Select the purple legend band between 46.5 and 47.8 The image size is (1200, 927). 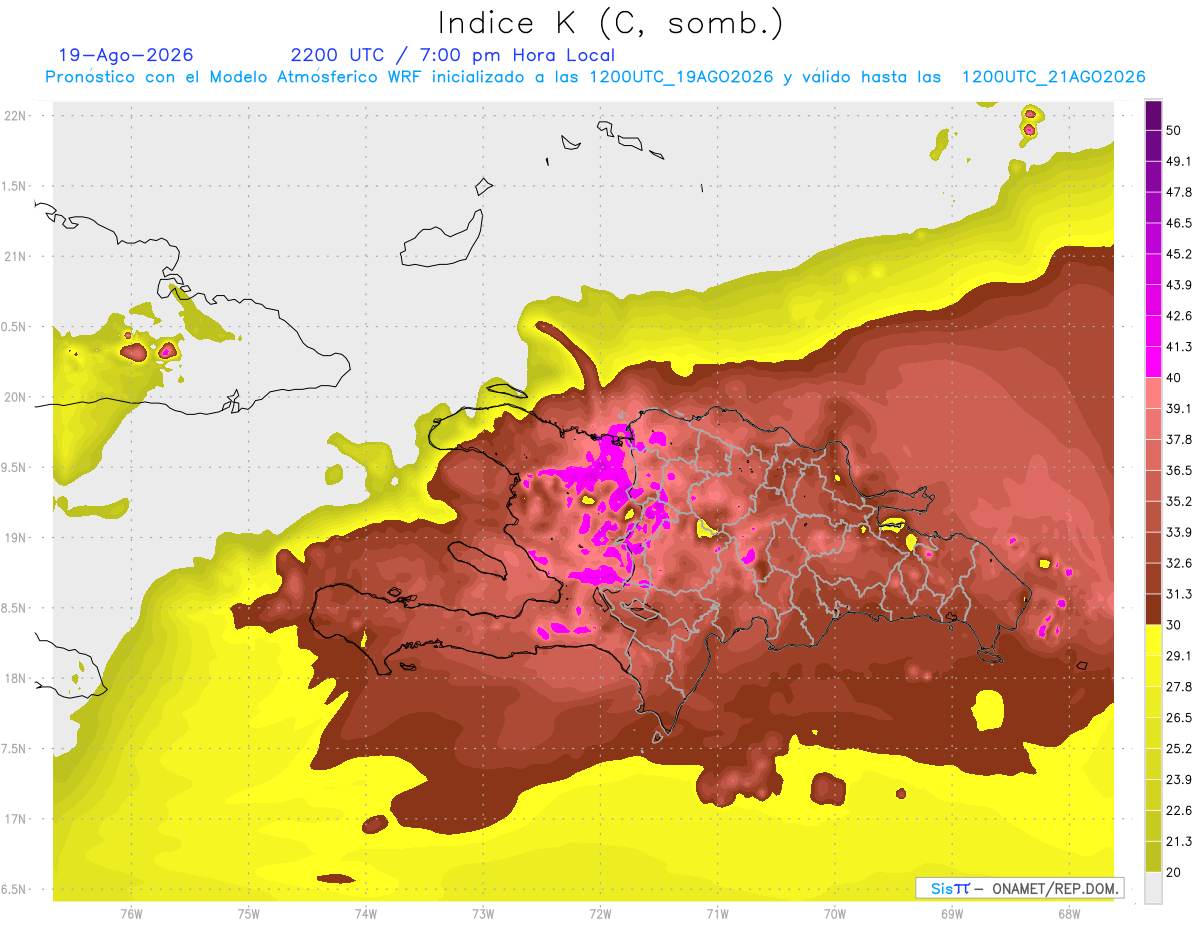[1153, 207]
